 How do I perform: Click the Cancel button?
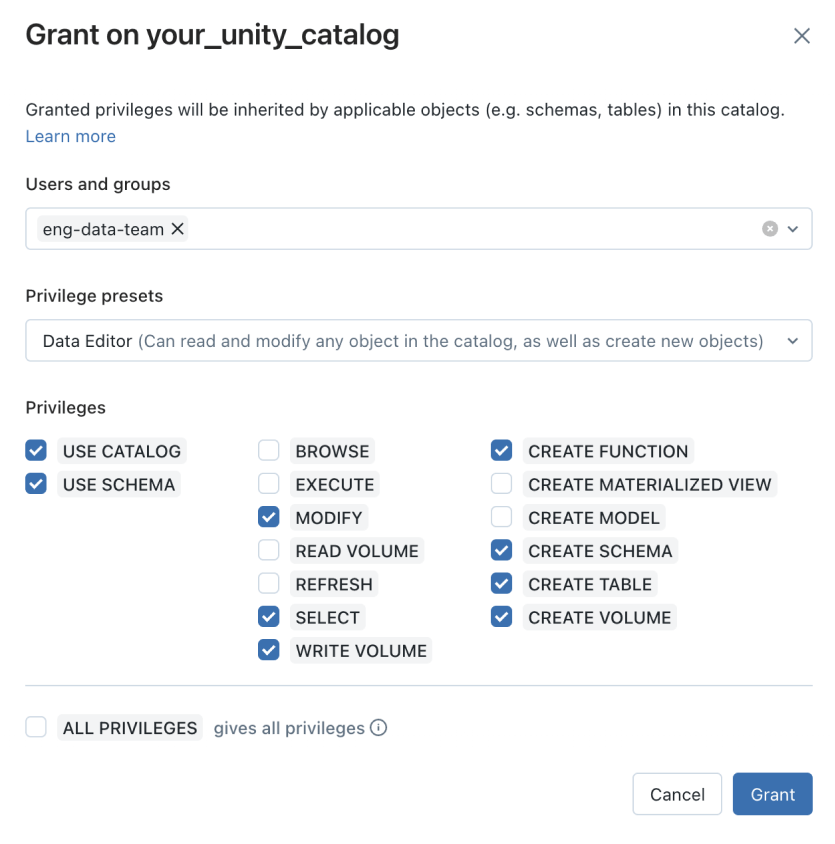(677, 794)
